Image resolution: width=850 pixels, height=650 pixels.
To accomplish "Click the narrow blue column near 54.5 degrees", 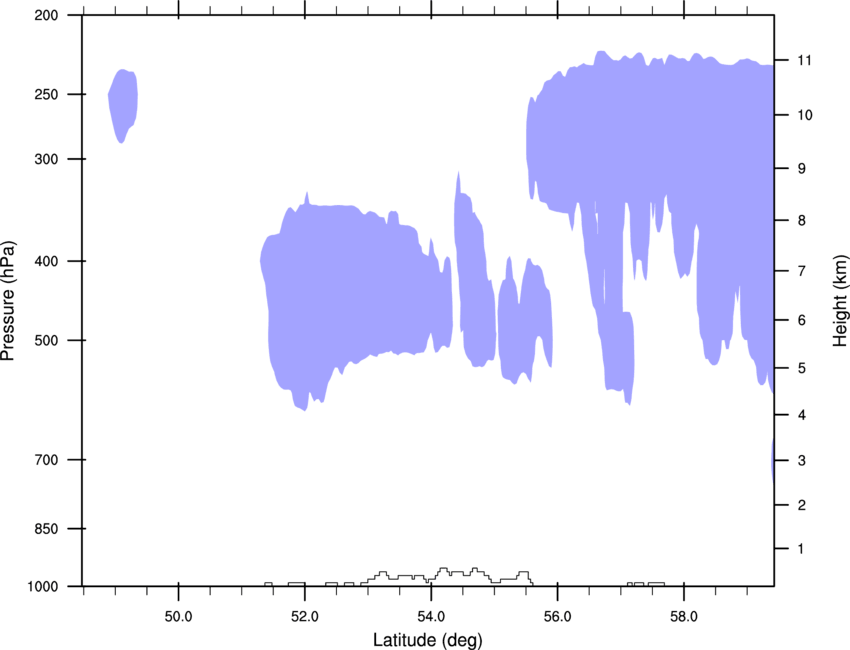I will [473, 271].
